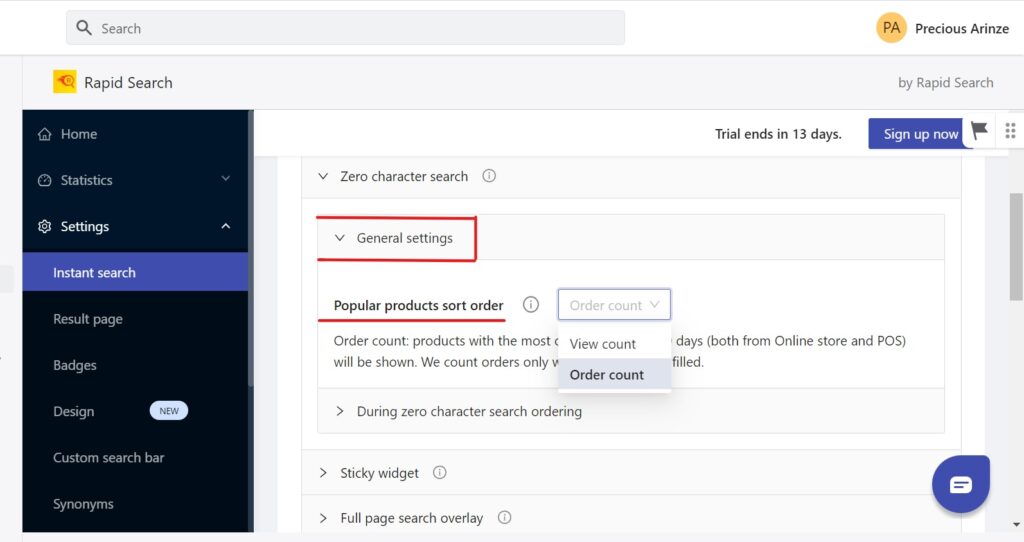Show info for Full page search overlay
This screenshot has height=542, width=1024.
(x=504, y=517)
